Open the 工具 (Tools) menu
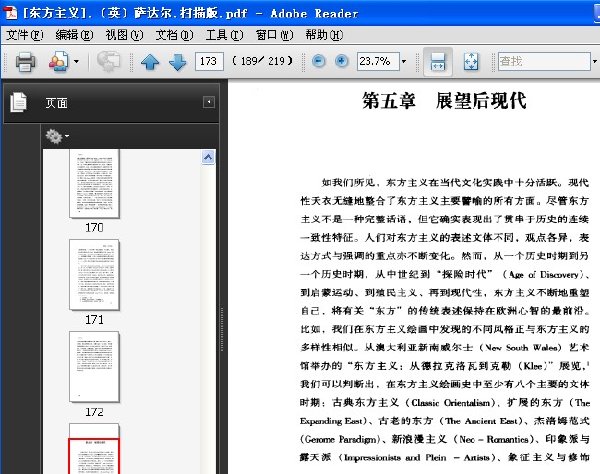This screenshot has height=474, width=600. 224,35
